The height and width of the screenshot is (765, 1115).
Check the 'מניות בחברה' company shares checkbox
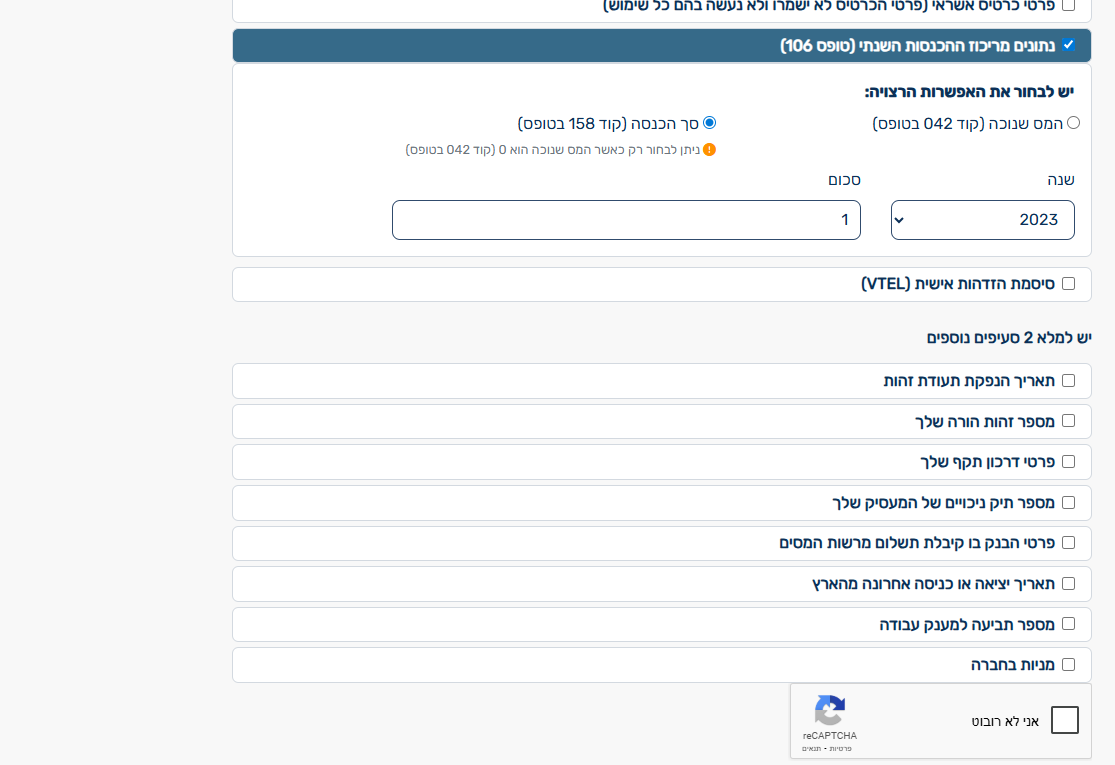click(1068, 664)
